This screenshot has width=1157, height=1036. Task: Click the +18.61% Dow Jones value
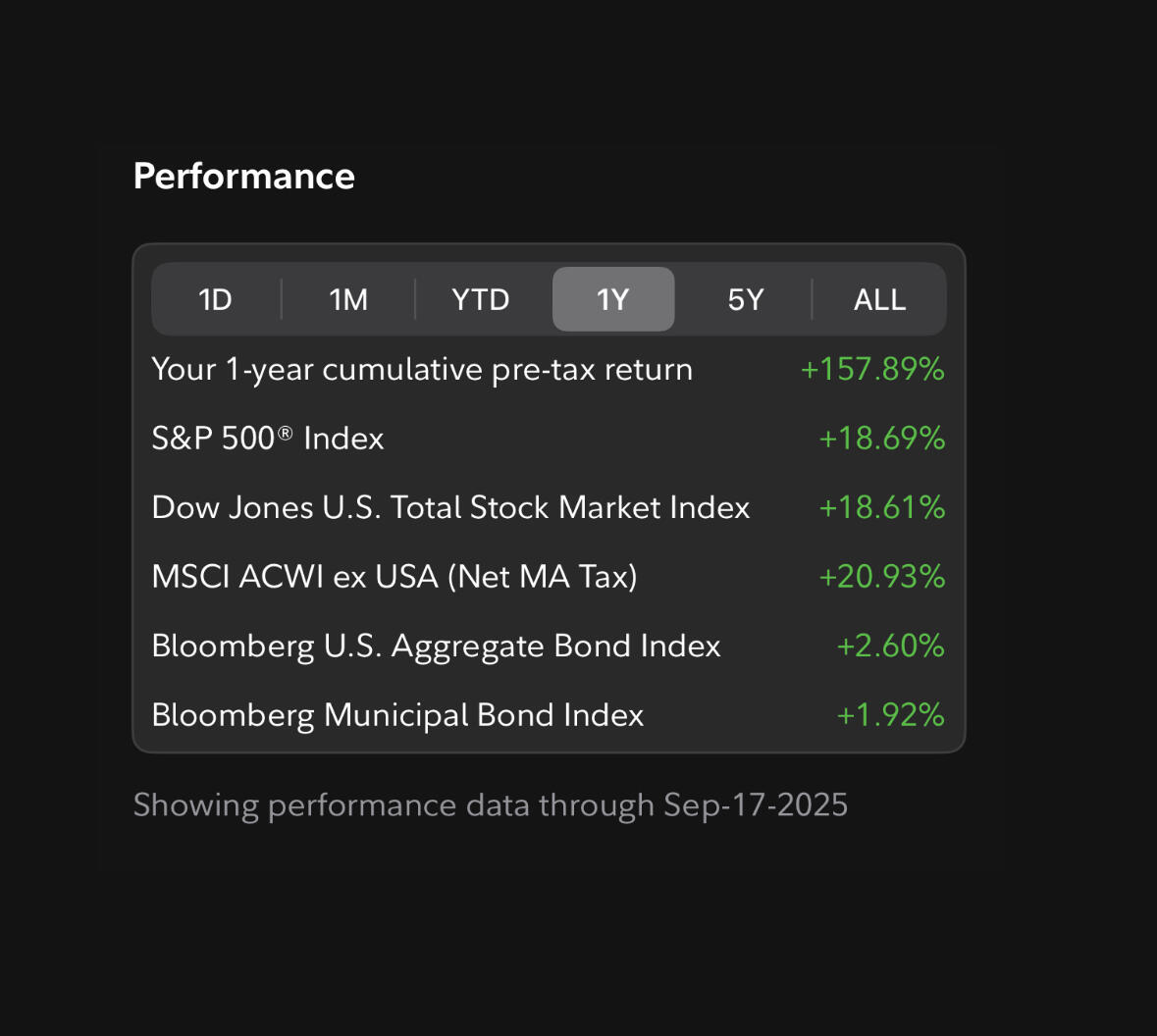(881, 507)
